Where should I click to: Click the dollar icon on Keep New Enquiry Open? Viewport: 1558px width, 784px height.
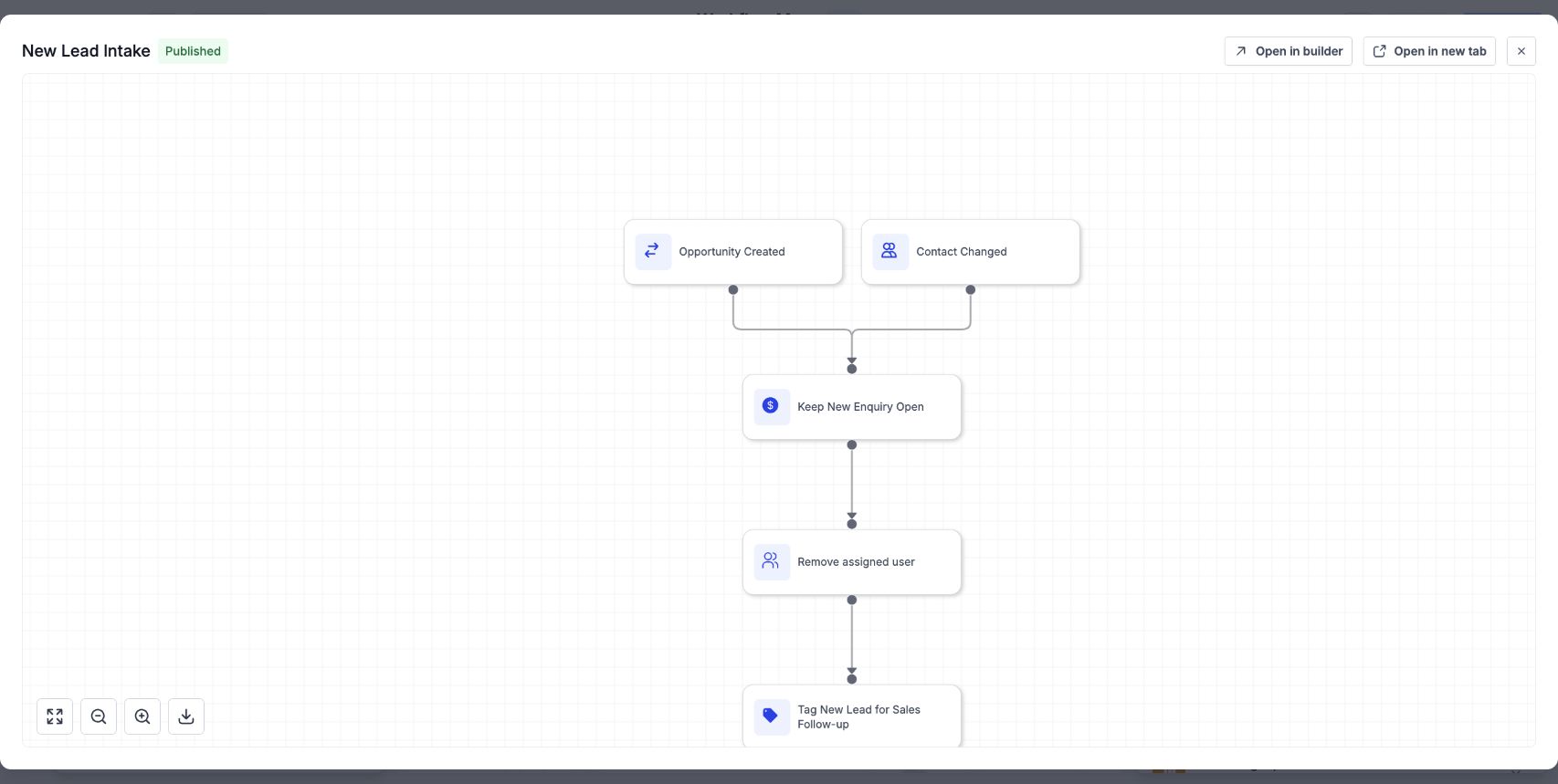[772, 406]
